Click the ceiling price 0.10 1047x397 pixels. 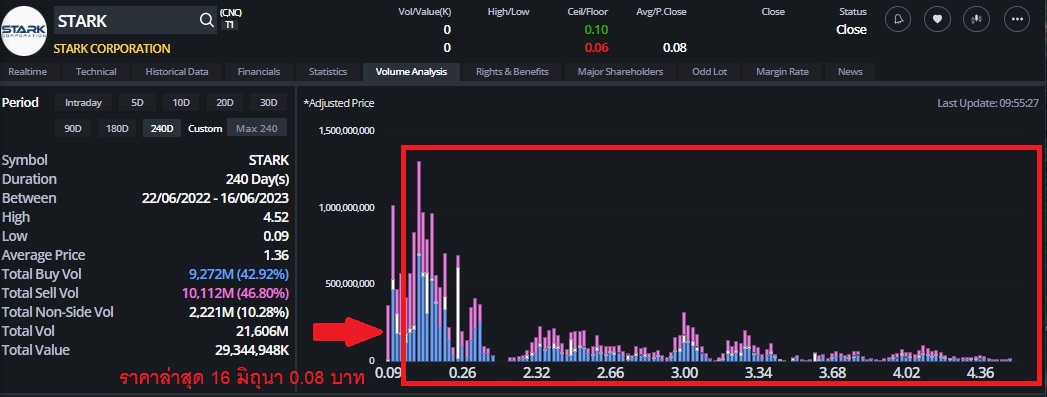pyautogui.click(x=596, y=29)
